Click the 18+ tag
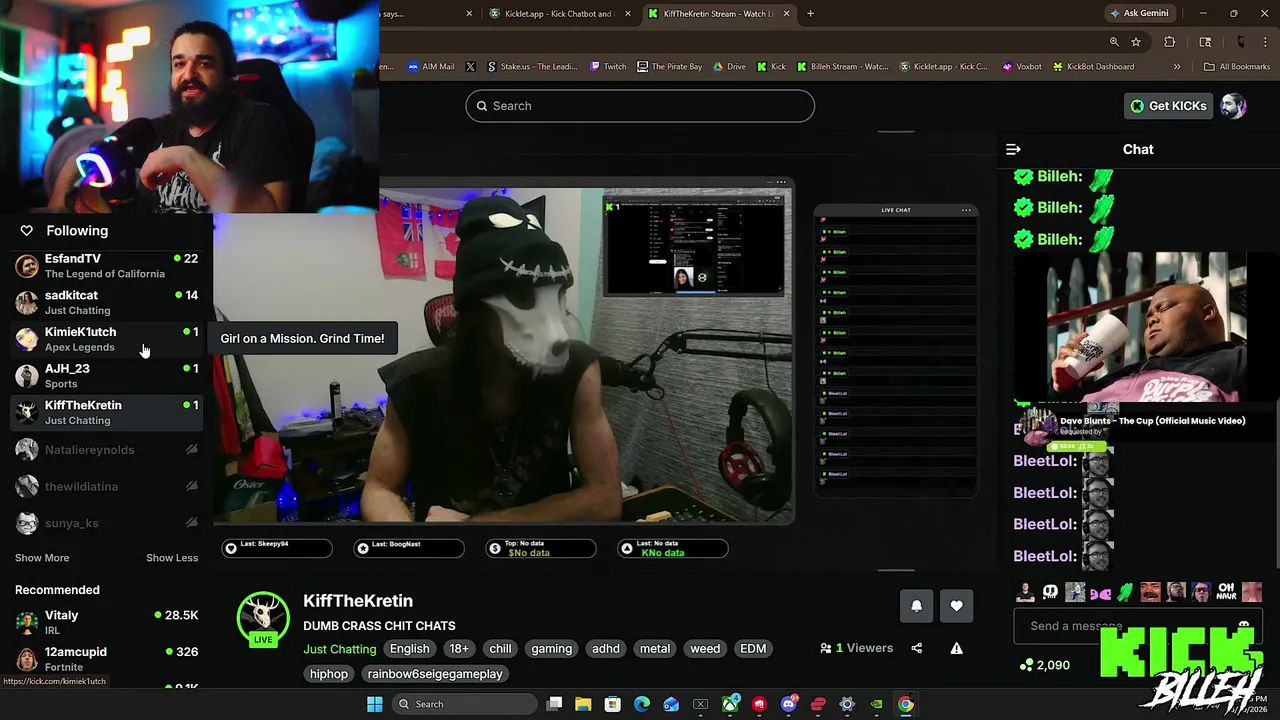Screen dimensions: 1280x720 [459, 649]
